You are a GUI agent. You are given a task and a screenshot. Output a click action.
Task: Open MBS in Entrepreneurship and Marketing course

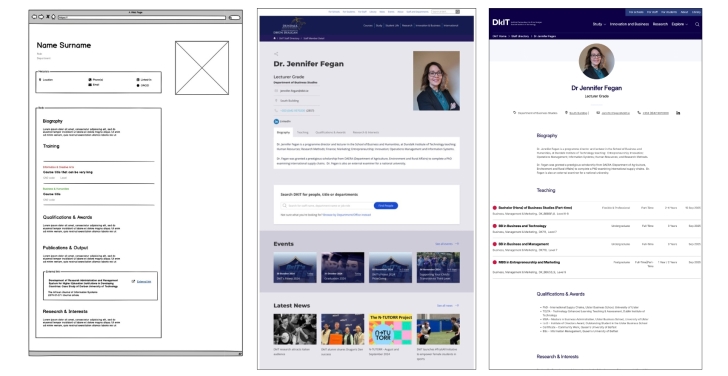(597, 267)
